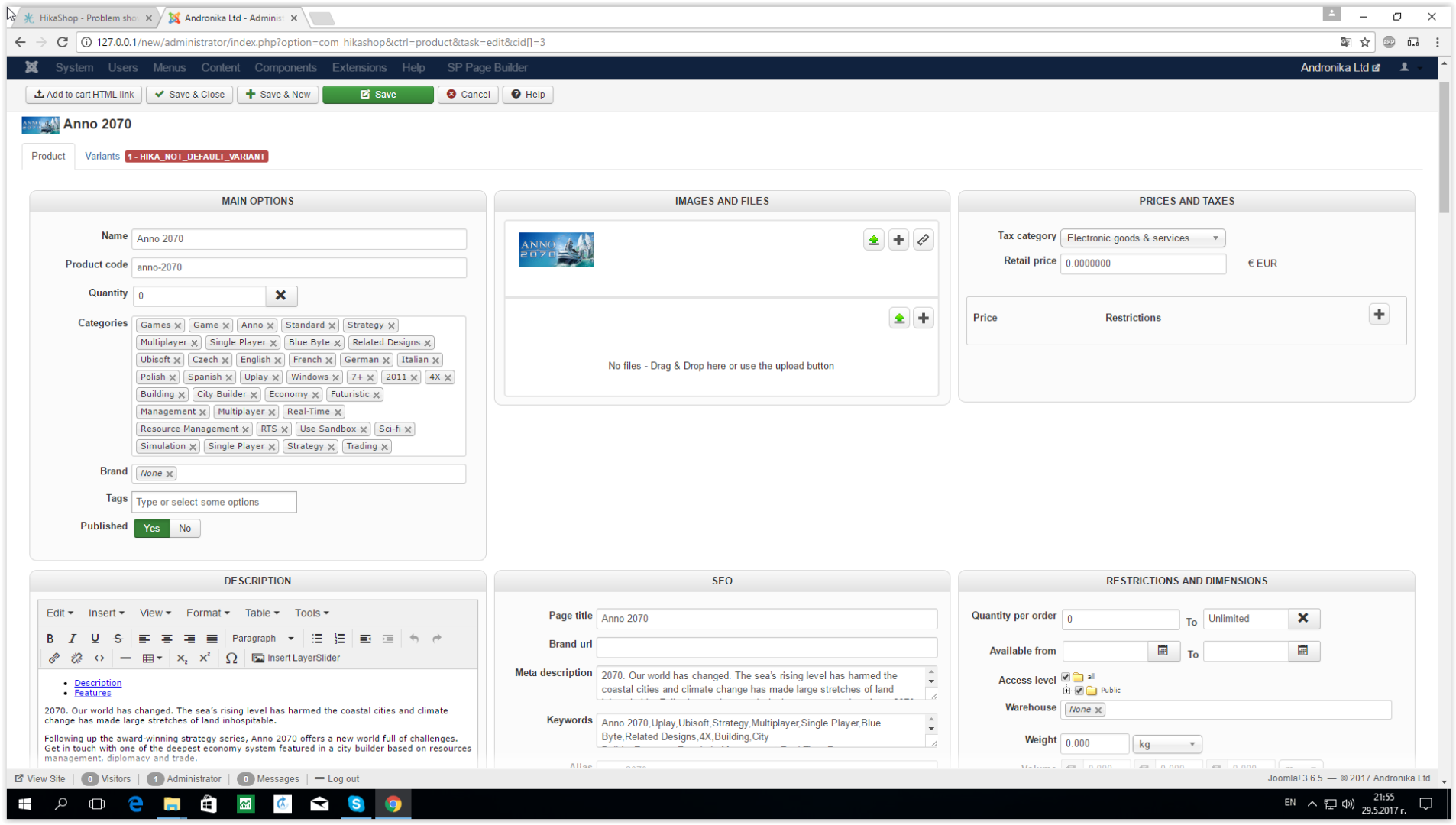Open the Components menu
This screenshot has width=1456, height=825.
(x=286, y=68)
